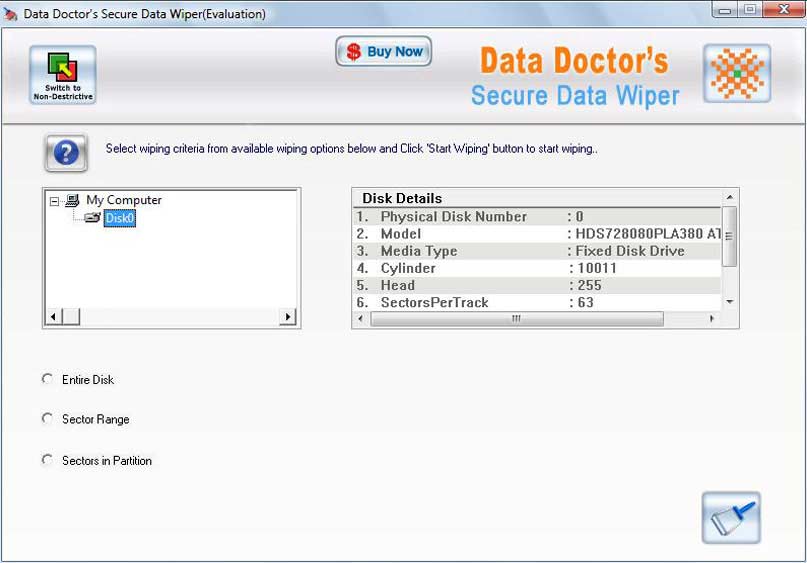Select Disk0 in the tree

(x=120, y=218)
